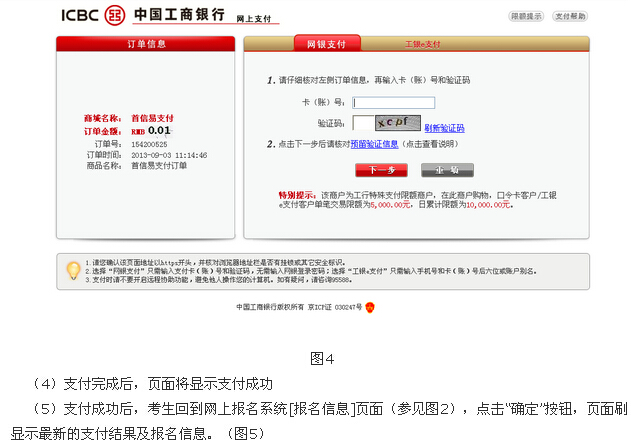Click the 中国工商银行版权所有 footer text
Screen dimensions: 631x446
click(x=270, y=307)
